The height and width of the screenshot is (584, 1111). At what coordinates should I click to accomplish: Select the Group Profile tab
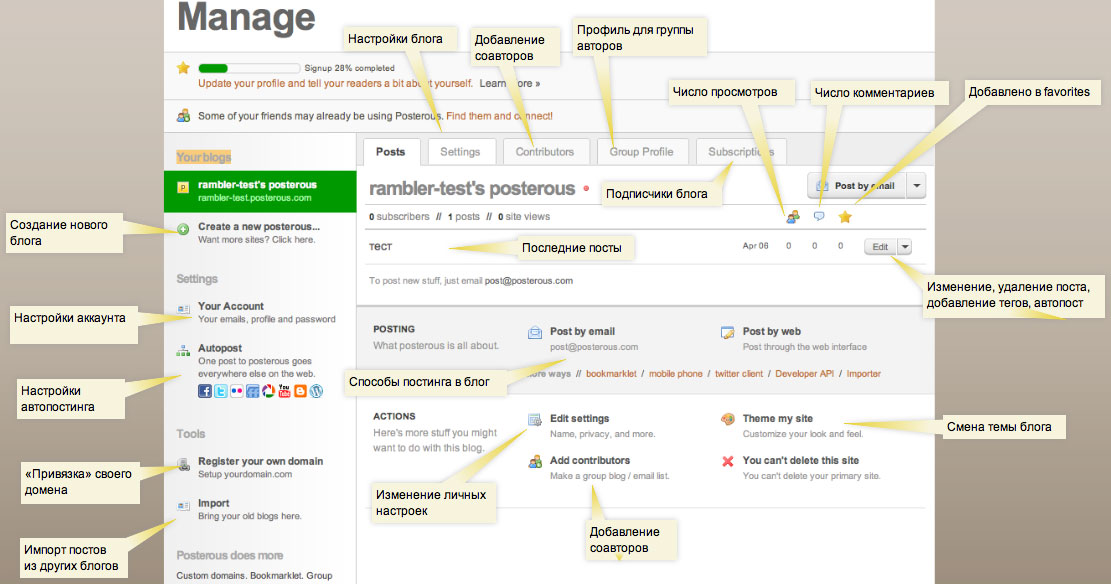pyautogui.click(x=641, y=152)
